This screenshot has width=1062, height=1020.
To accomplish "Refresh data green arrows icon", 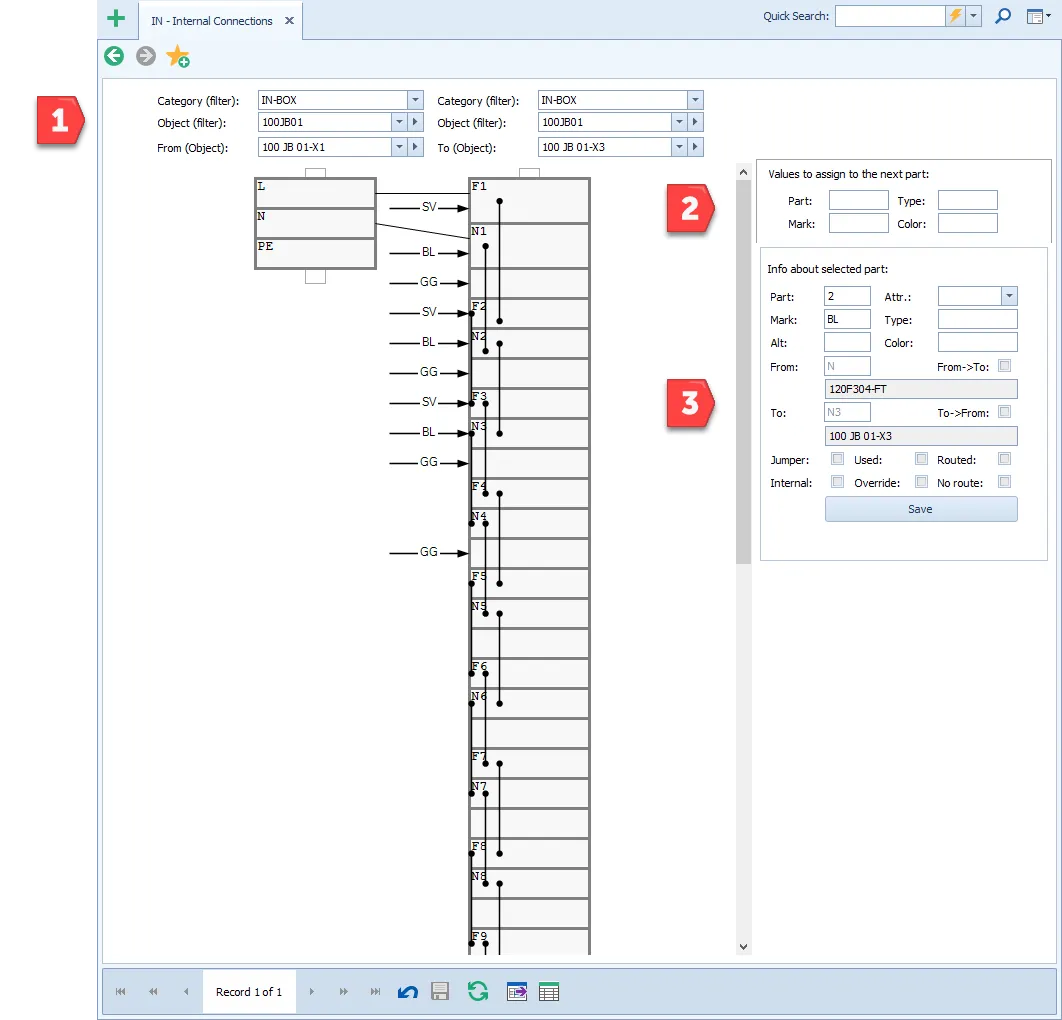I will pyautogui.click(x=478, y=992).
